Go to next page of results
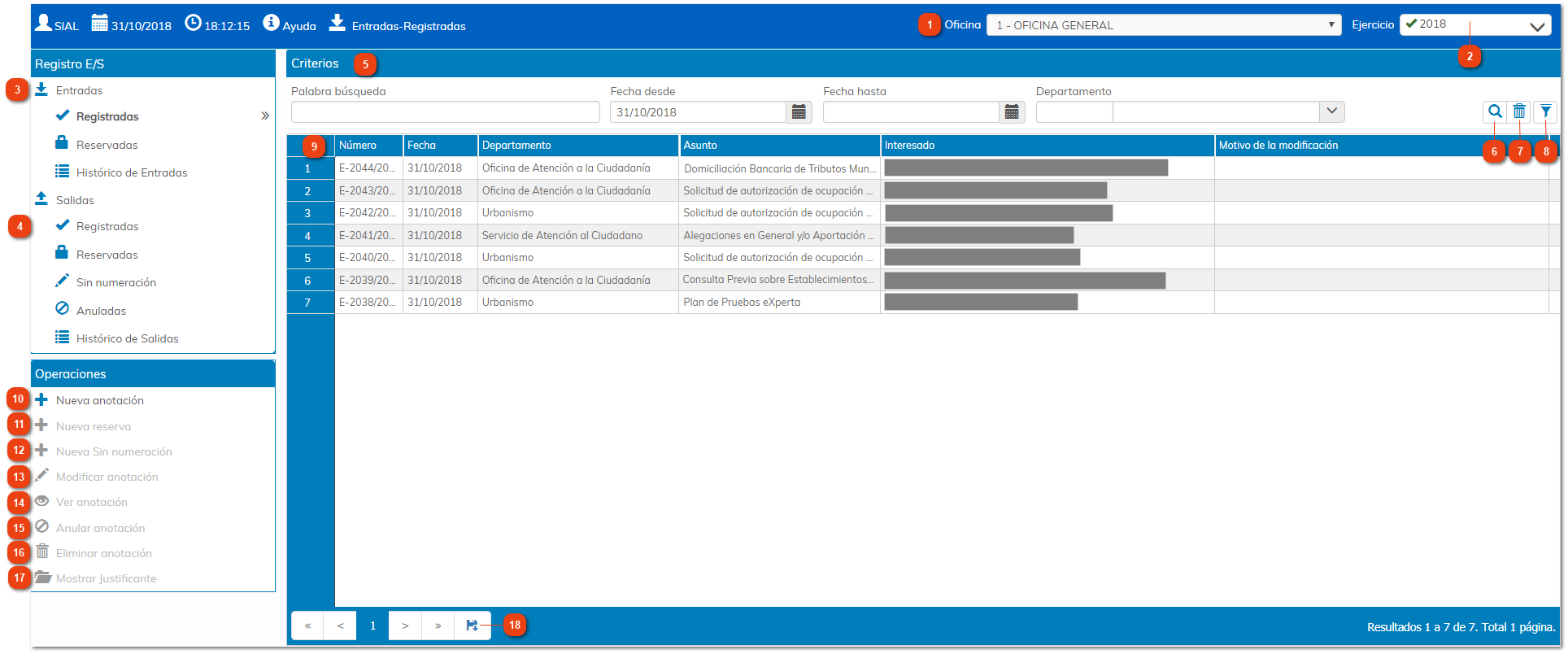 (x=405, y=626)
